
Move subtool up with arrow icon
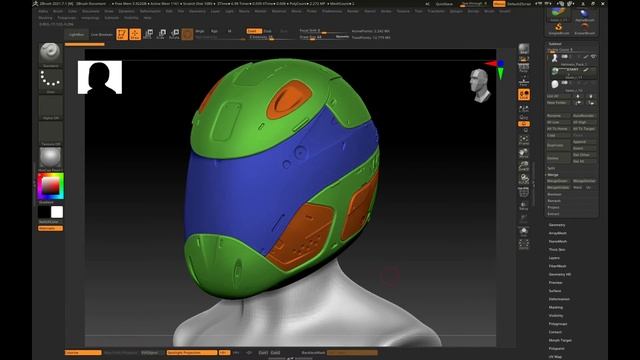[578, 96]
